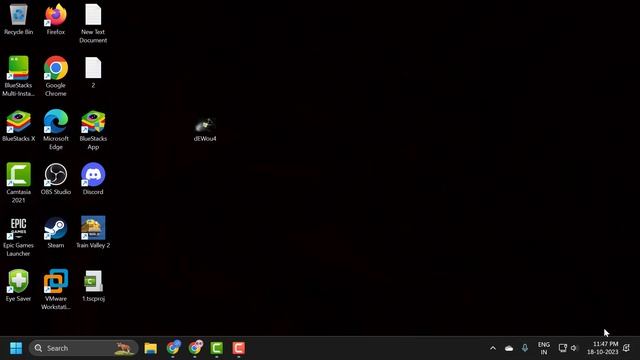640x360 pixels.
Task: Open the clock and date flyout
Action: click(x=602, y=348)
